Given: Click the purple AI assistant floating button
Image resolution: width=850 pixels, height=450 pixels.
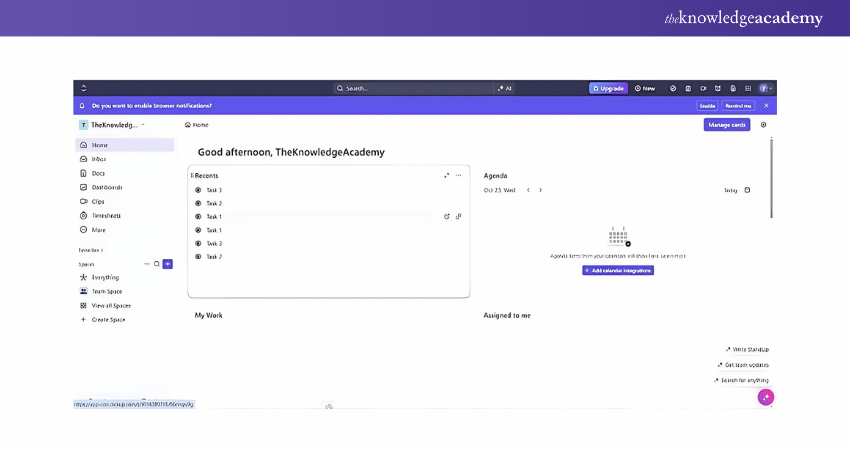Looking at the screenshot, I should pos(766,397).
